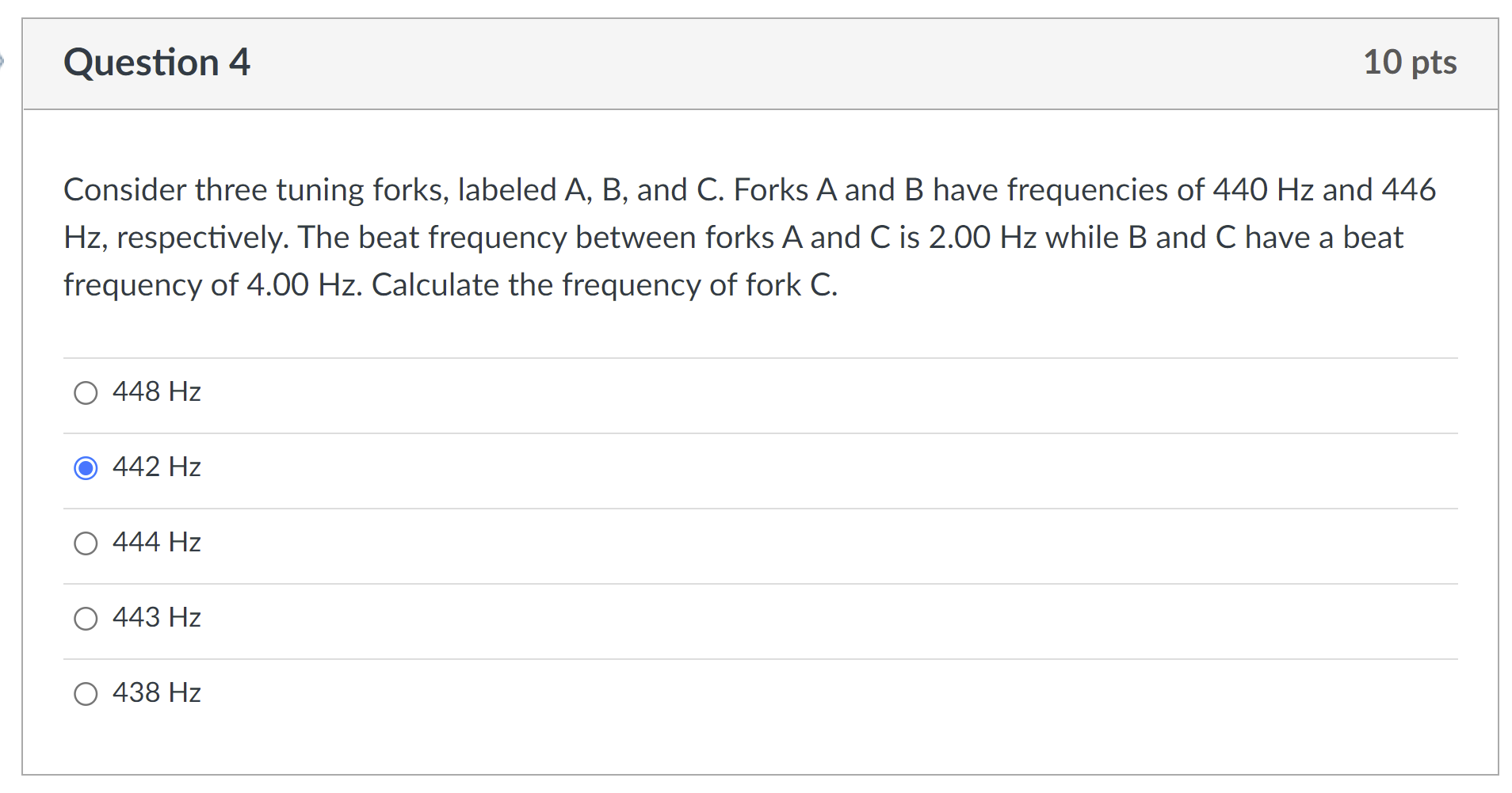Click the 443 Hz radio circle
This screenshot has width=1512, height=793.
coord(86,618)
